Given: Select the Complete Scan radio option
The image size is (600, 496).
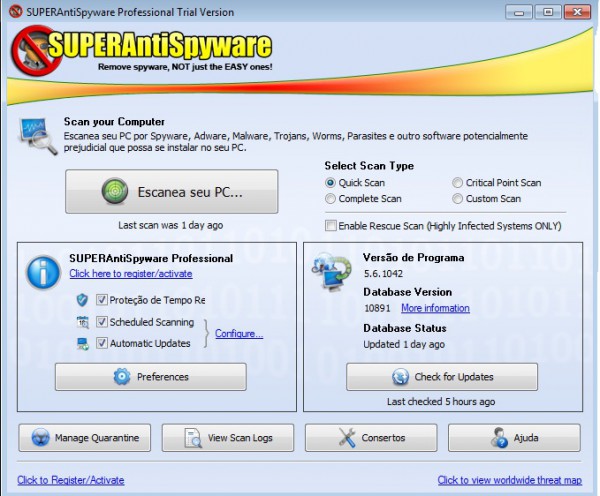Looking at the screenshot, I should click(x=331, y=199).
